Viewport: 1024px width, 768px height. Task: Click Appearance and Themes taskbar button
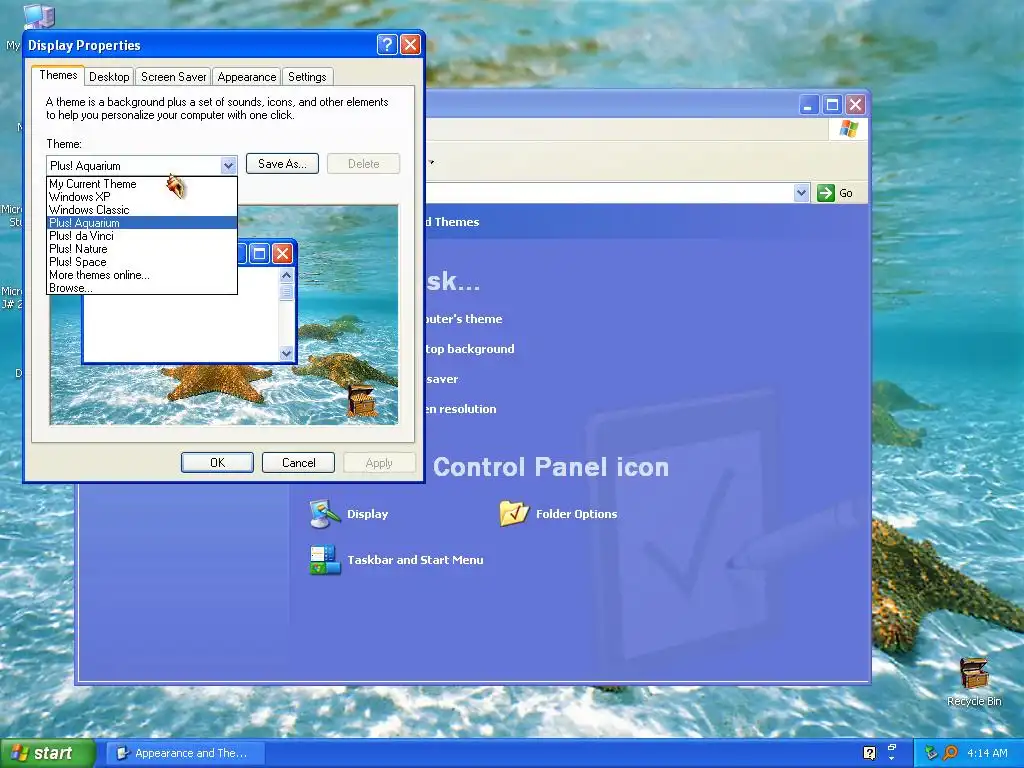(185, 753)
